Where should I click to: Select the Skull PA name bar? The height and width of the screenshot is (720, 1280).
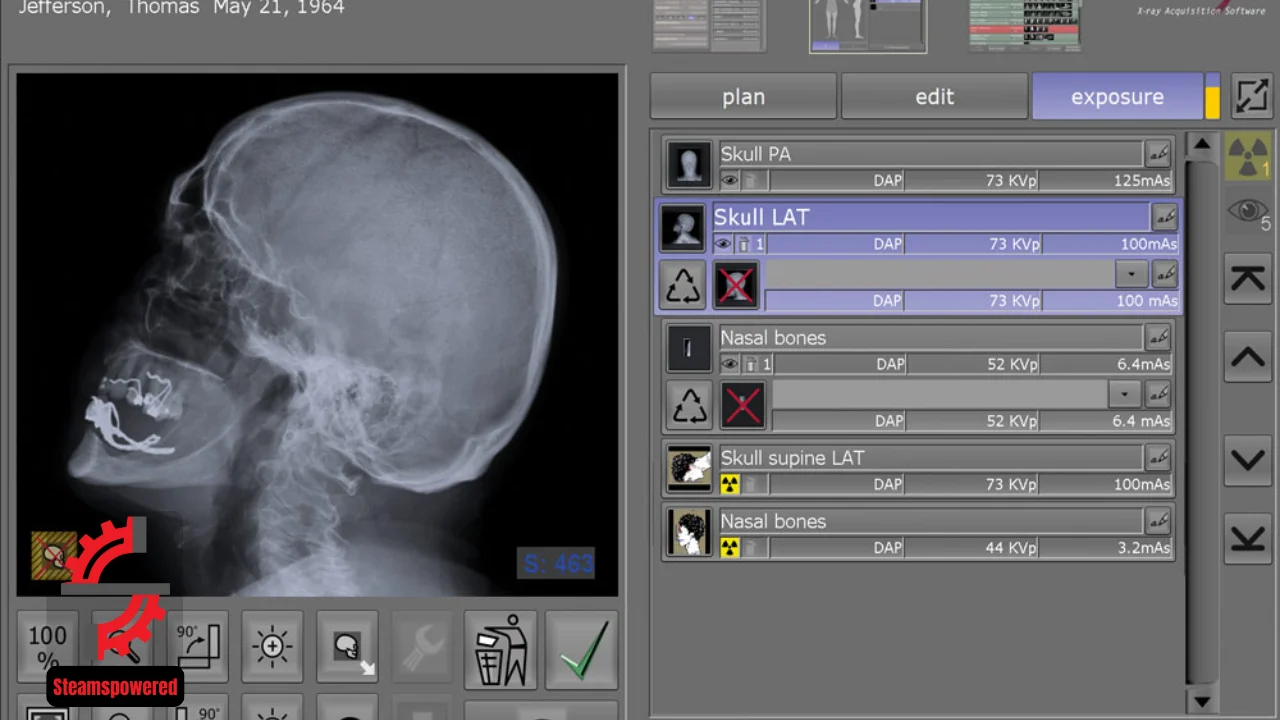pos(930,154)
